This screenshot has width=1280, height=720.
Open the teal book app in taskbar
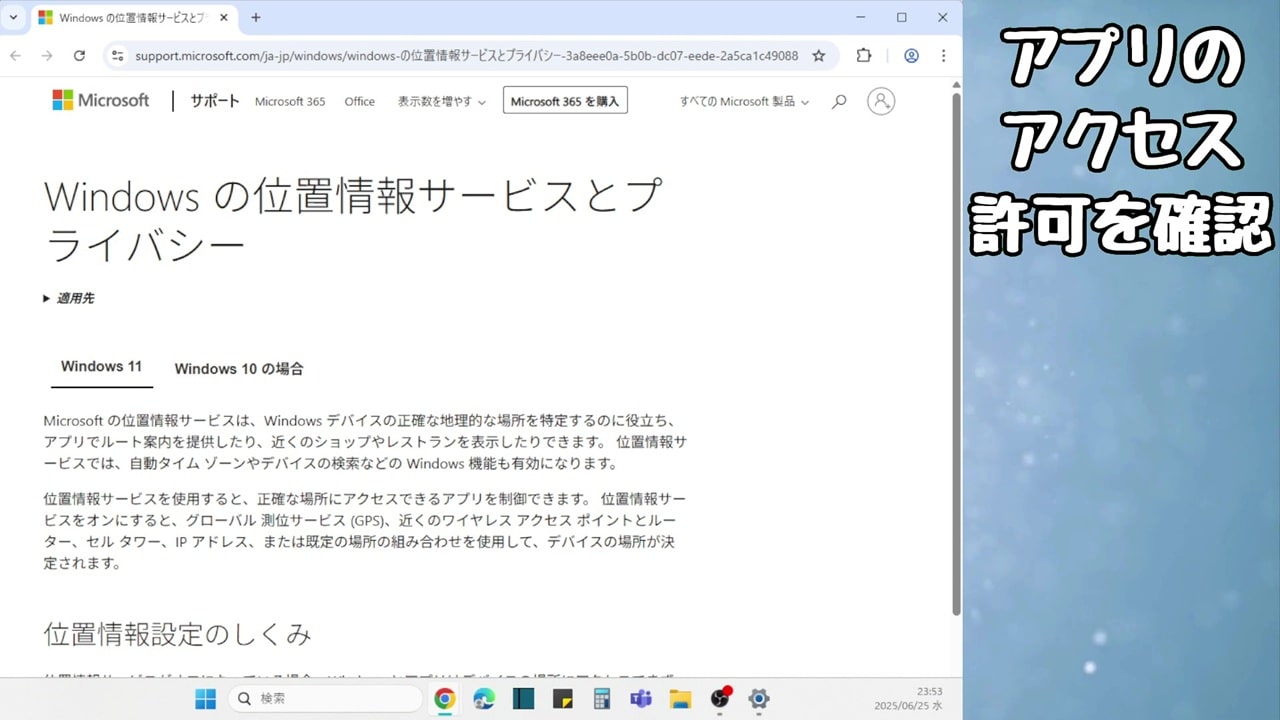point(523,699)
